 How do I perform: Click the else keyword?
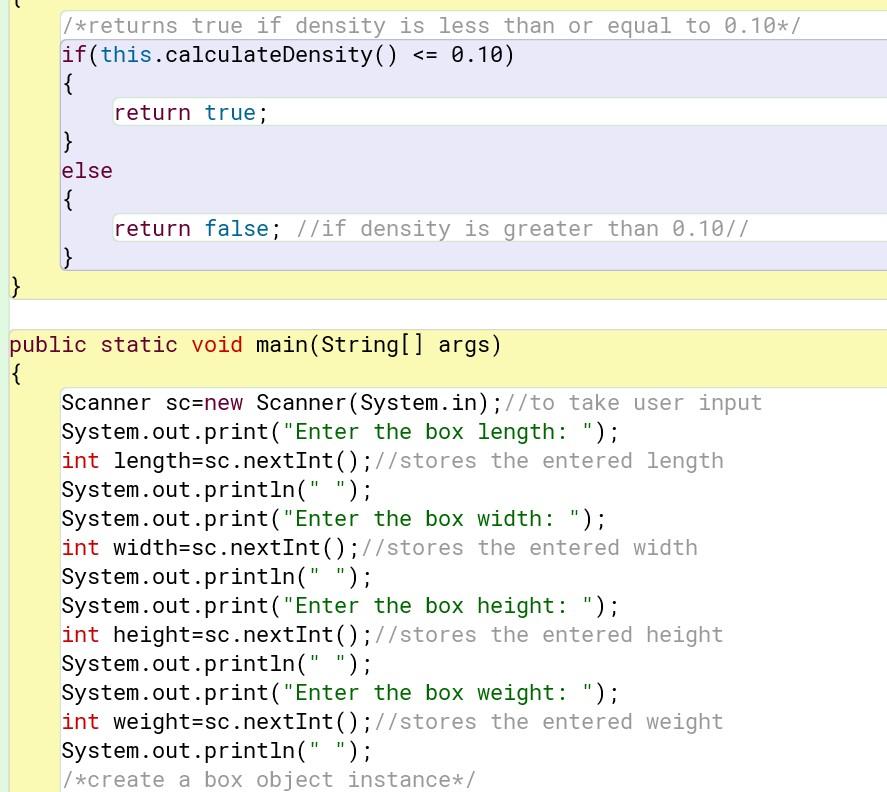click(85, 170)
